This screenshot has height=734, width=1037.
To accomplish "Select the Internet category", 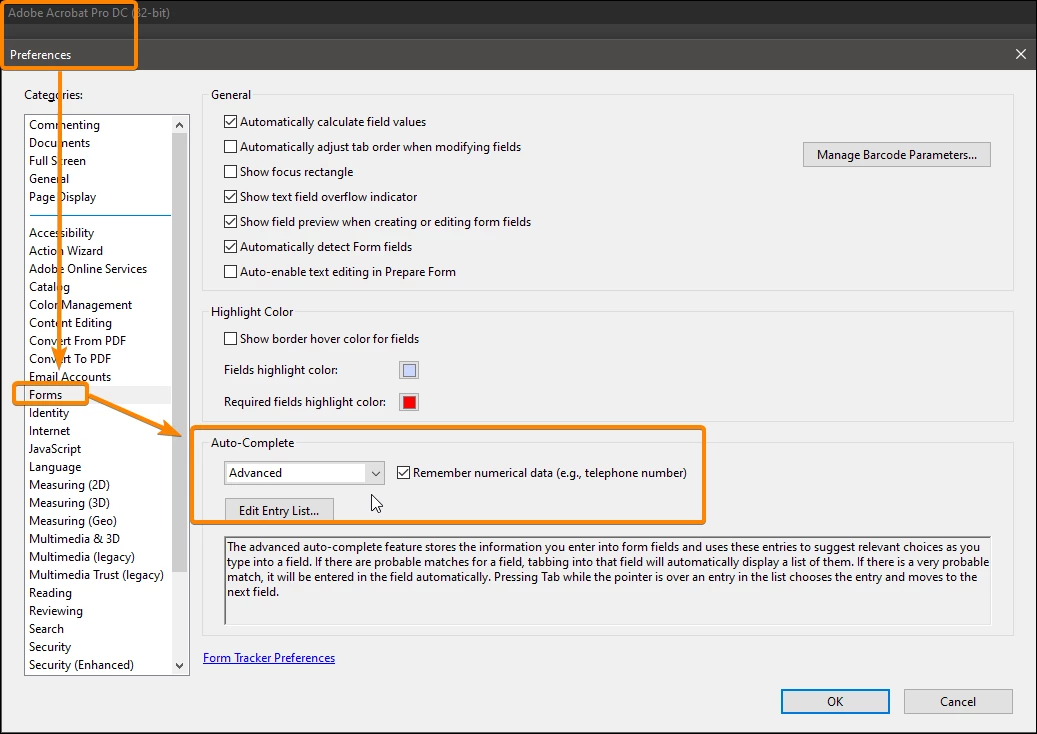I will (50, 430).
